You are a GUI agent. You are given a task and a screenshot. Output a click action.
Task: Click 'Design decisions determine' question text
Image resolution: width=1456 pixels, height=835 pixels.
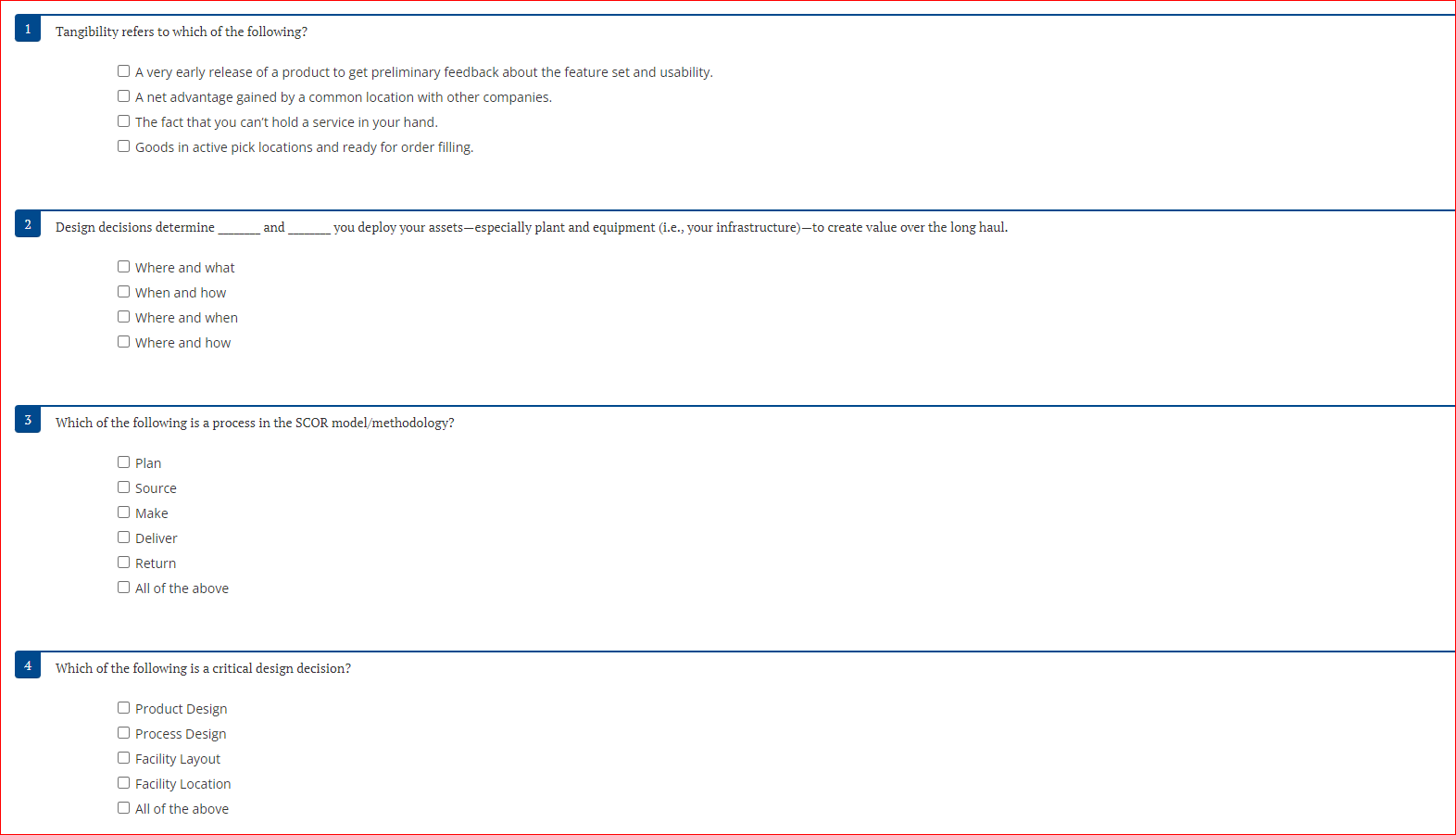[x=532, y=227]
